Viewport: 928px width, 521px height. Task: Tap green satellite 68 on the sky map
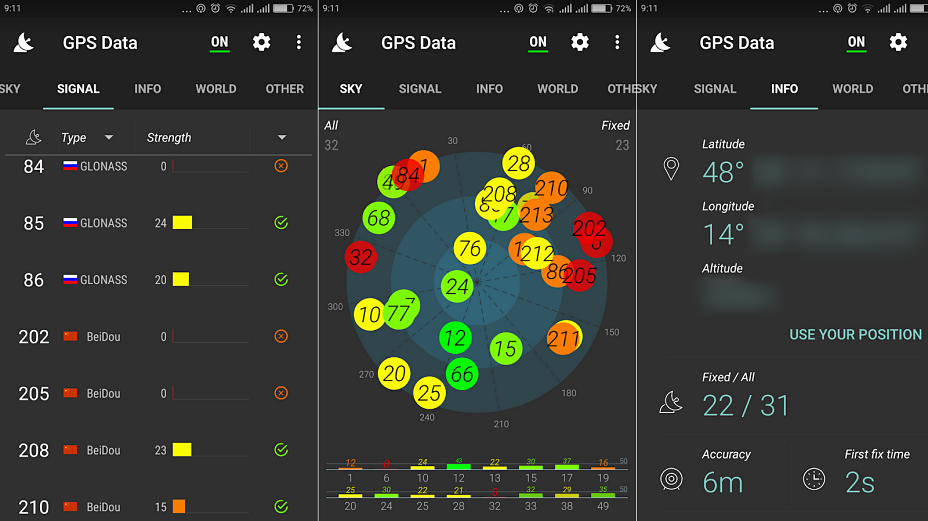click(379, 218)
